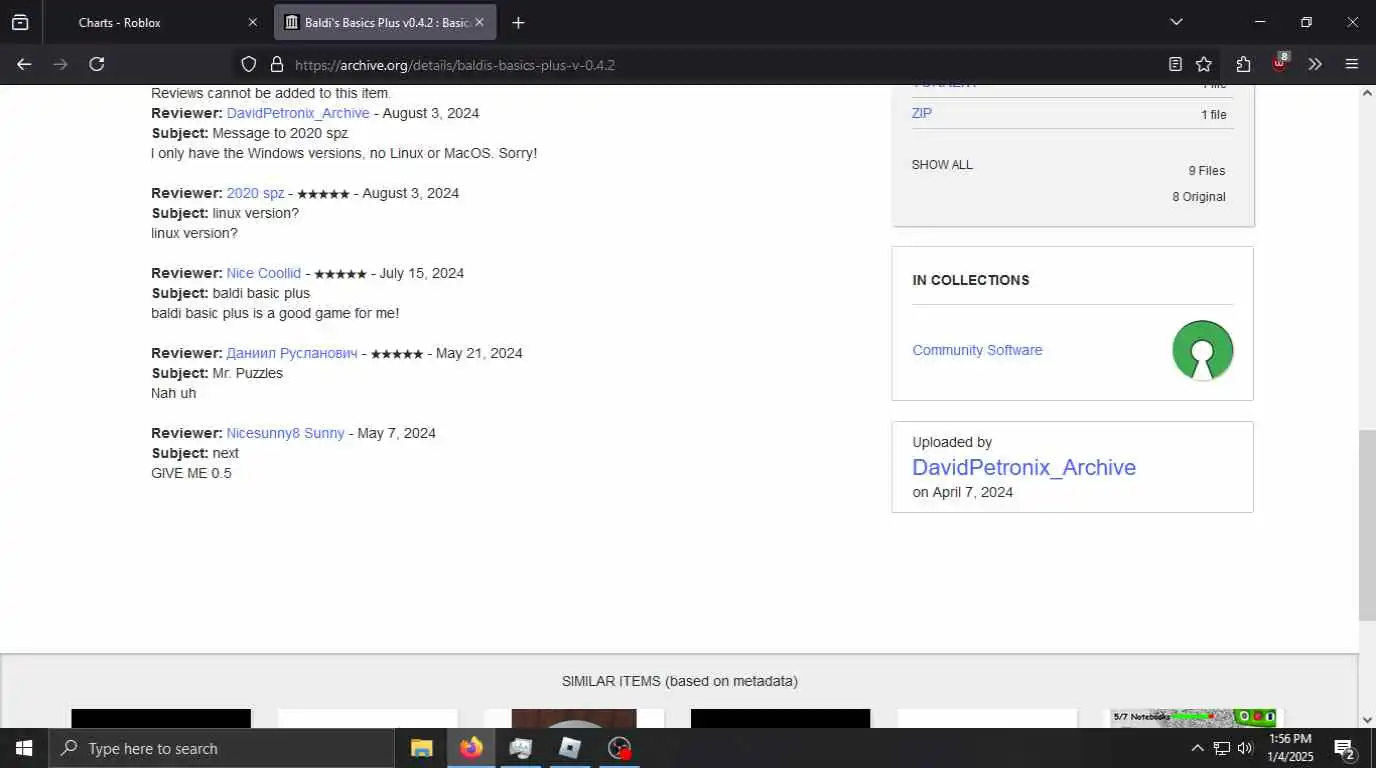Open the Windows Start menu
1376x768 pixels.
coord(24,748)
